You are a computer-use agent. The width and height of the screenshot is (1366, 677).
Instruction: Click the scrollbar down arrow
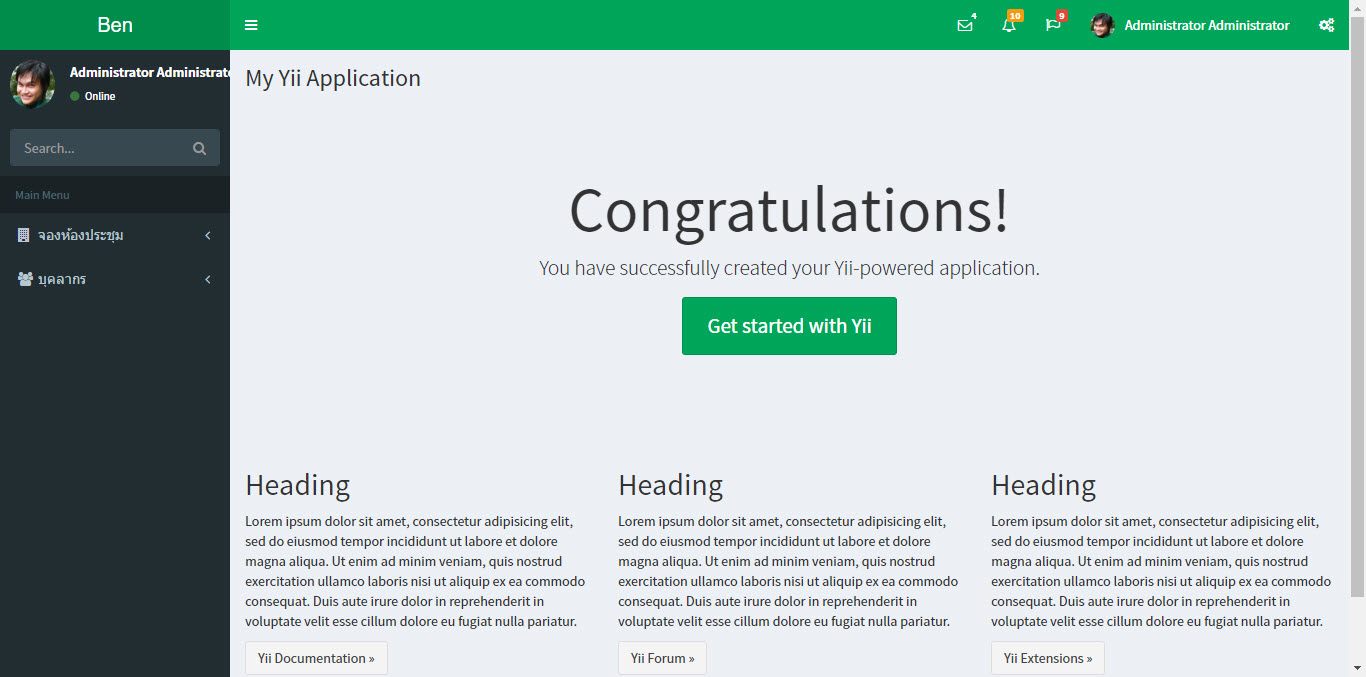coord(1357,668)
